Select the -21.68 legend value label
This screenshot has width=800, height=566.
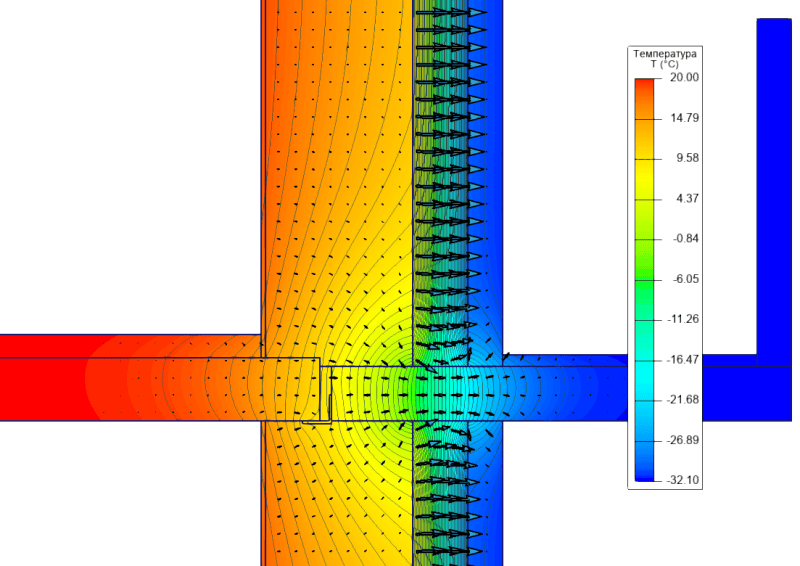685,399
